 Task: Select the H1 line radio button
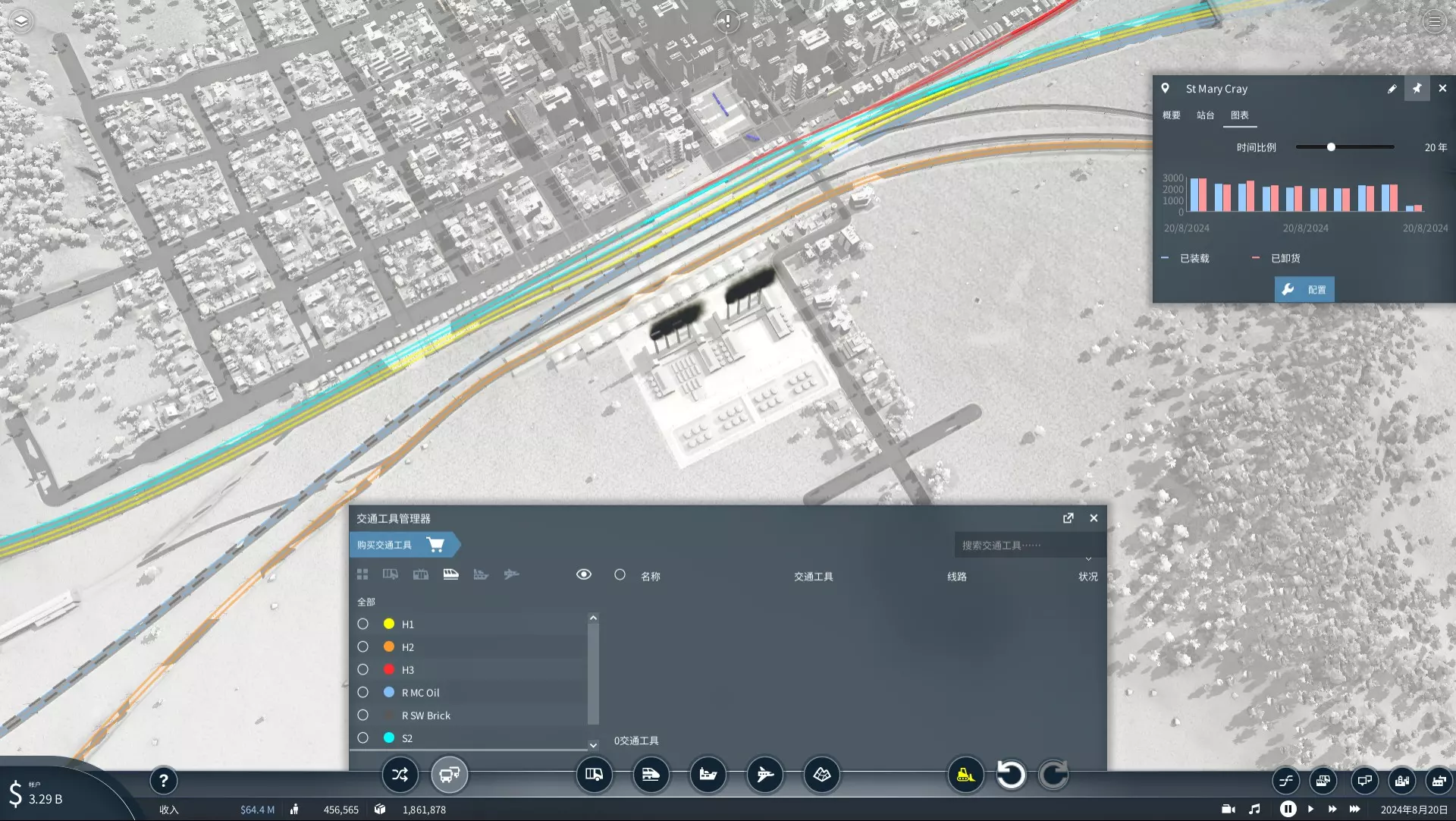tap(363, 624)
